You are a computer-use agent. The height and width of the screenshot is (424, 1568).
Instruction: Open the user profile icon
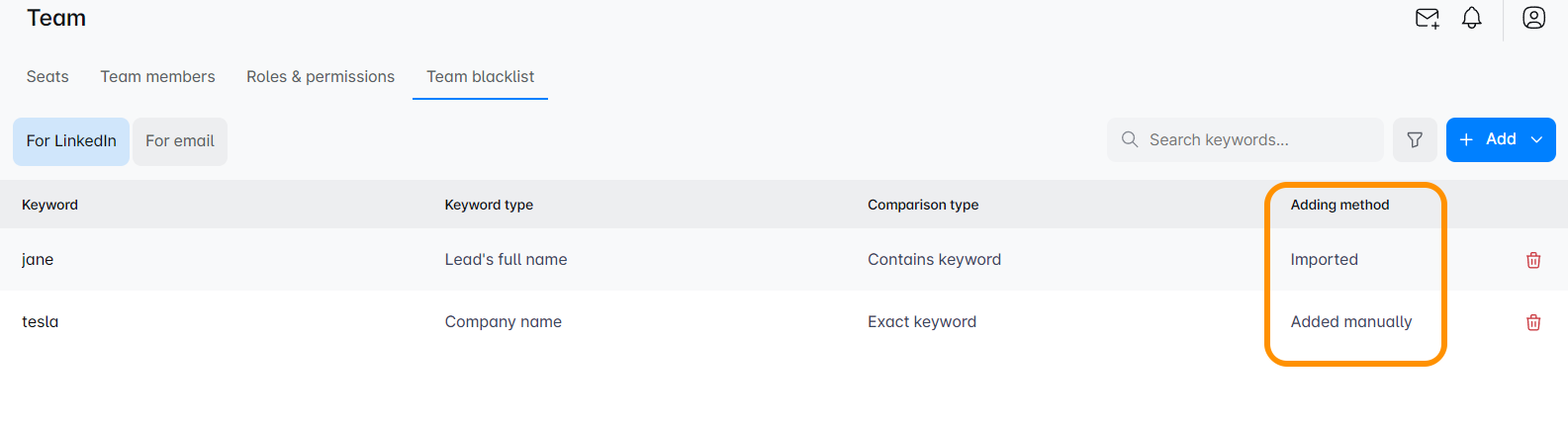[1533, 18]
